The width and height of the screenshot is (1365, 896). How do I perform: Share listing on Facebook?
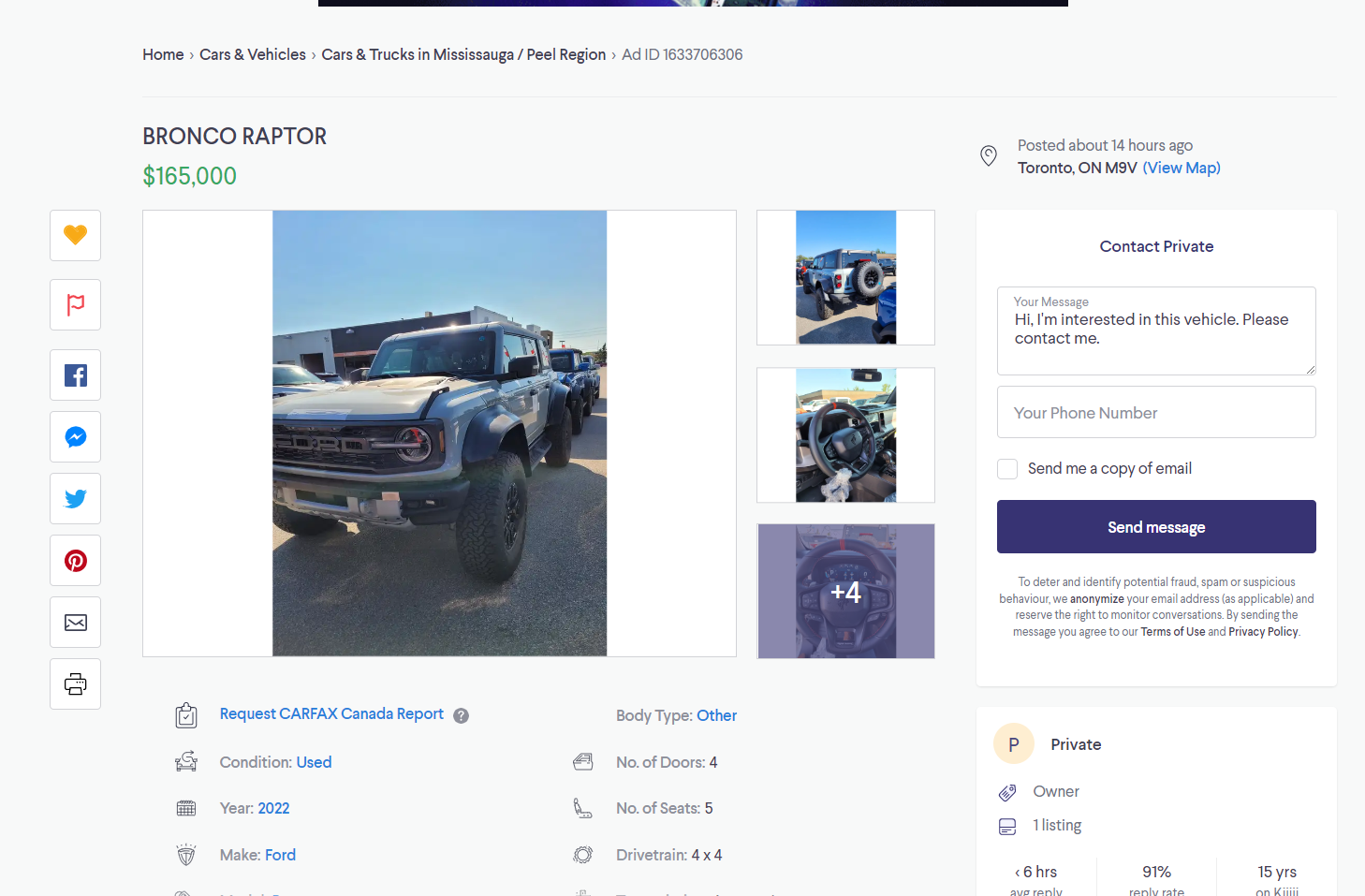tap(75, 375)
